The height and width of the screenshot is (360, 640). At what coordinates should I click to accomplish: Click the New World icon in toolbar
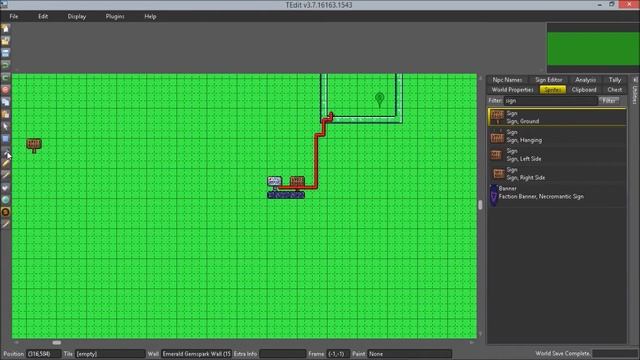click(x=6, y=29)
